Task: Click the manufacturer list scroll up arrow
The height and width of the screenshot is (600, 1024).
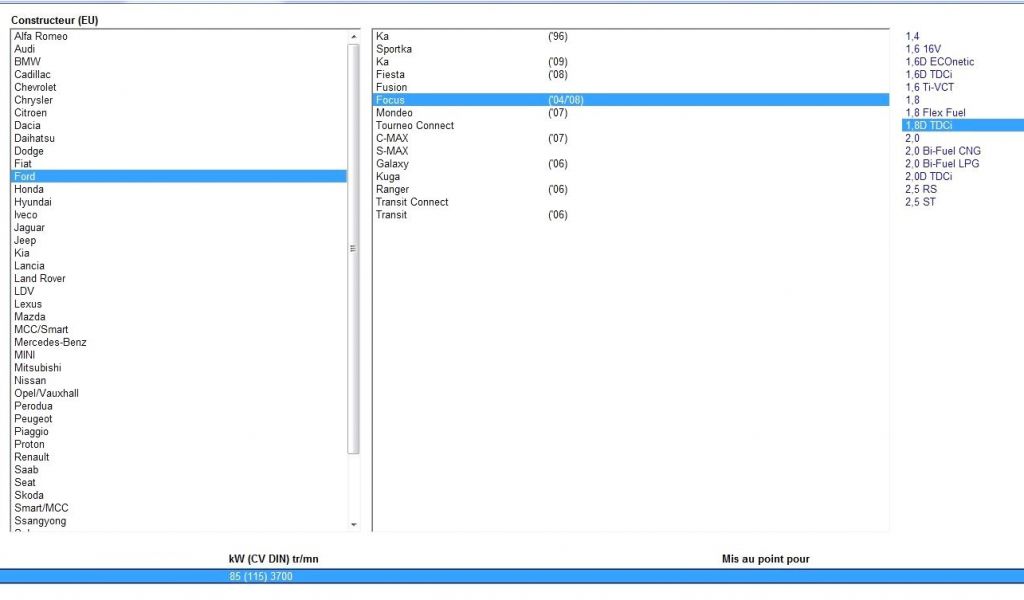Action: (x=353, y=37)
